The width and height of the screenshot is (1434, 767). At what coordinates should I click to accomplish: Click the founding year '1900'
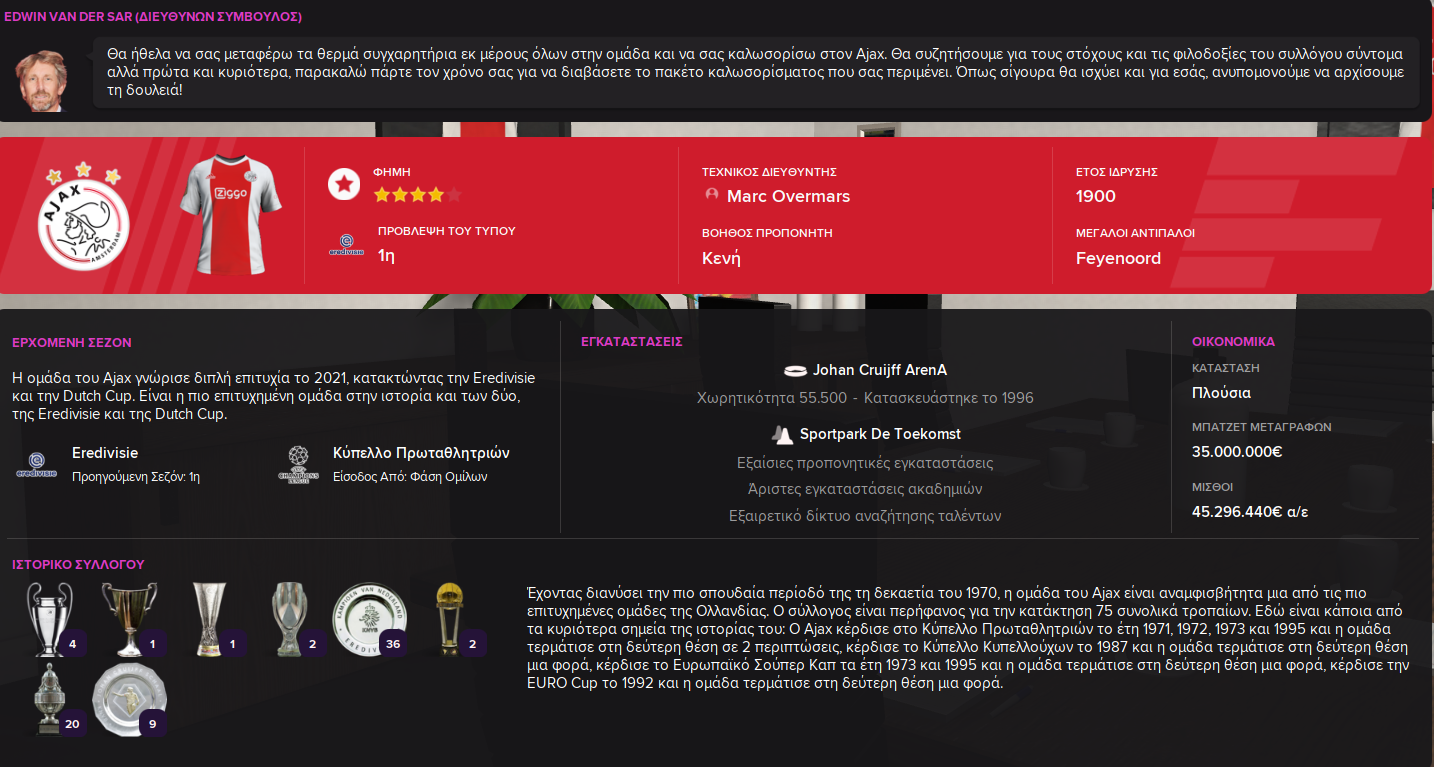1096,196
